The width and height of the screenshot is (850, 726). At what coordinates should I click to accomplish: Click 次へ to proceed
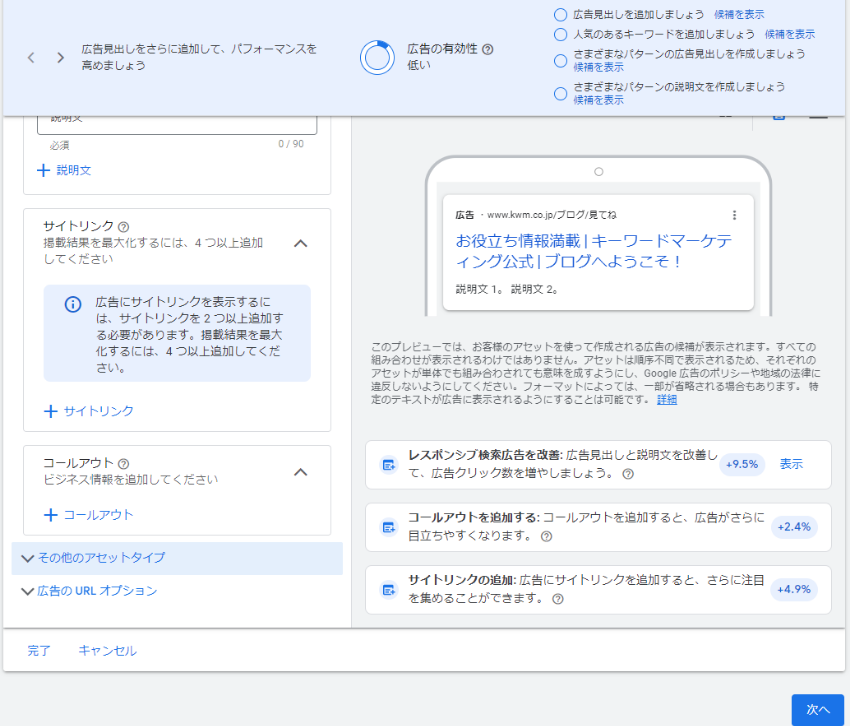click(817, 709)
